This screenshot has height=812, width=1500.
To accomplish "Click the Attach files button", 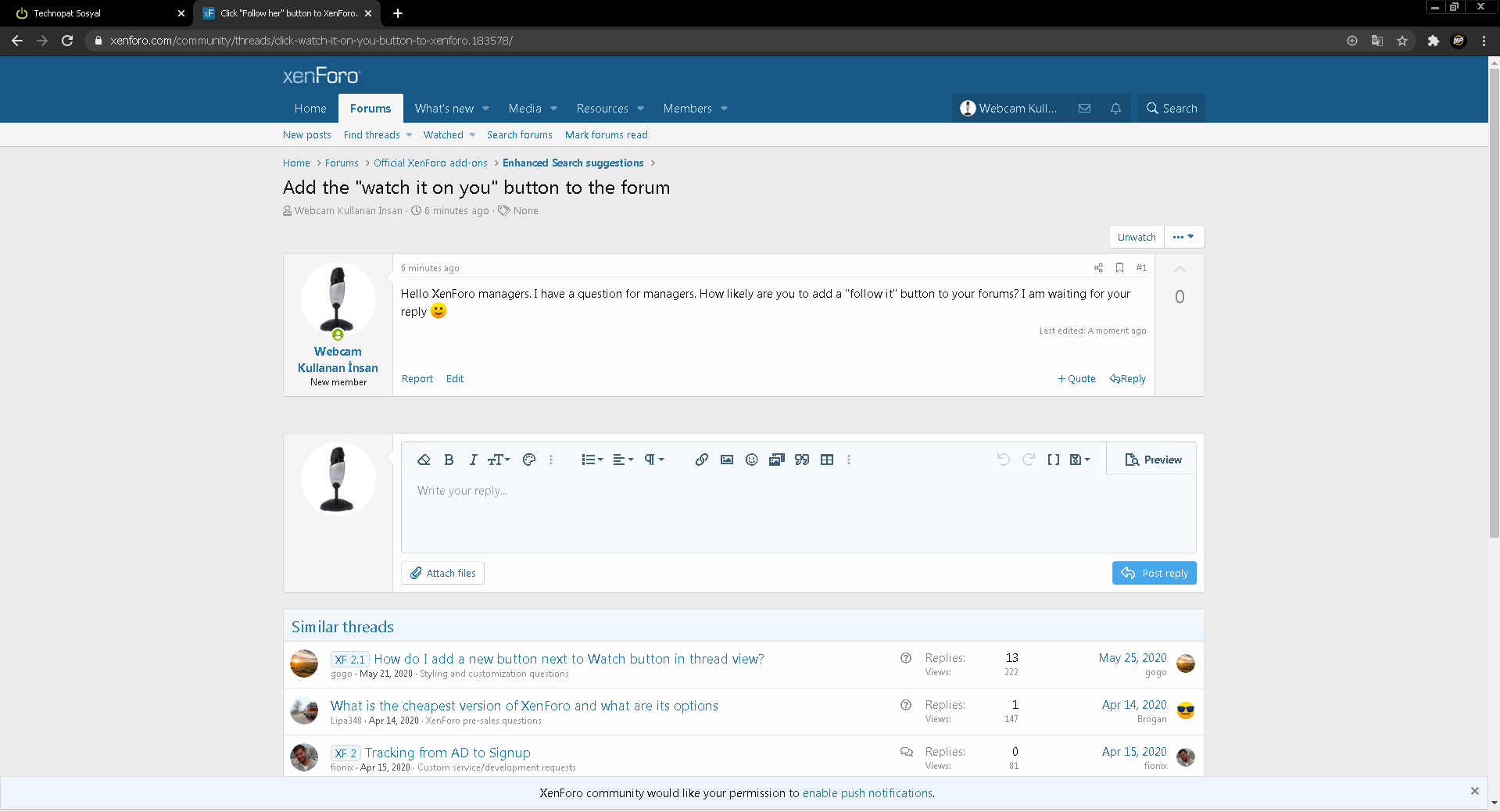I will [443, 573].
